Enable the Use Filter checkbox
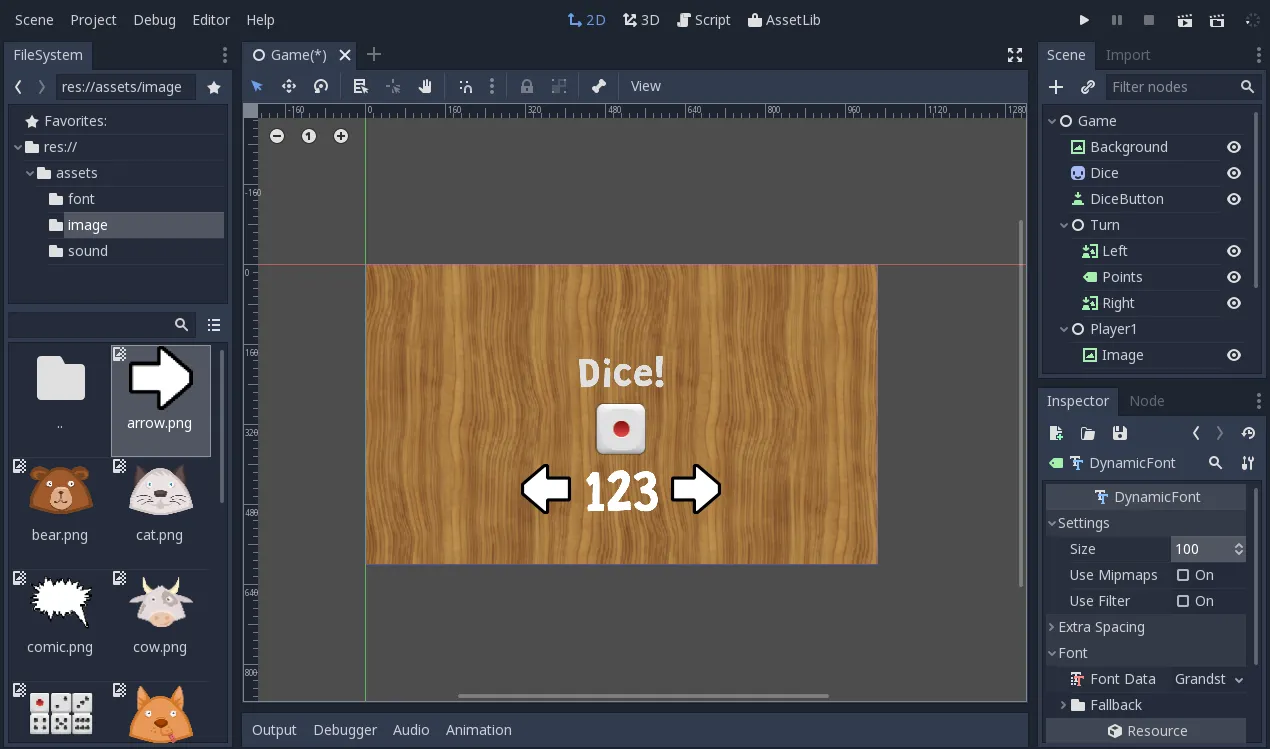 [1183, 601]
